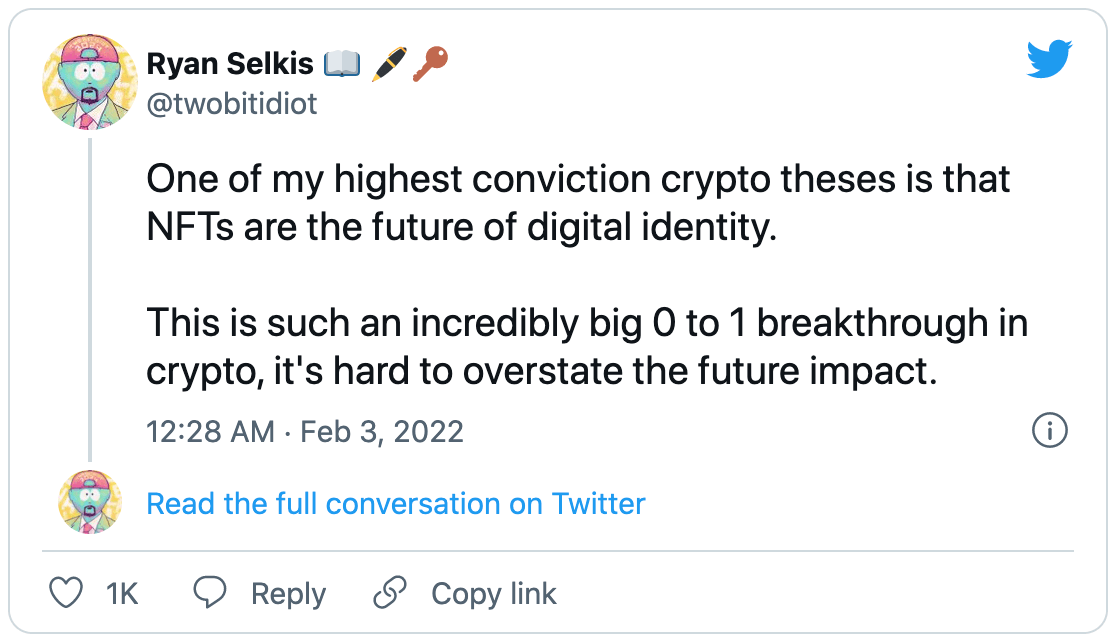The height and width of the screenshot is (642, 1116).
Task: Click the vertical thread line below the avatar
Action: click(x=91, y=300)
